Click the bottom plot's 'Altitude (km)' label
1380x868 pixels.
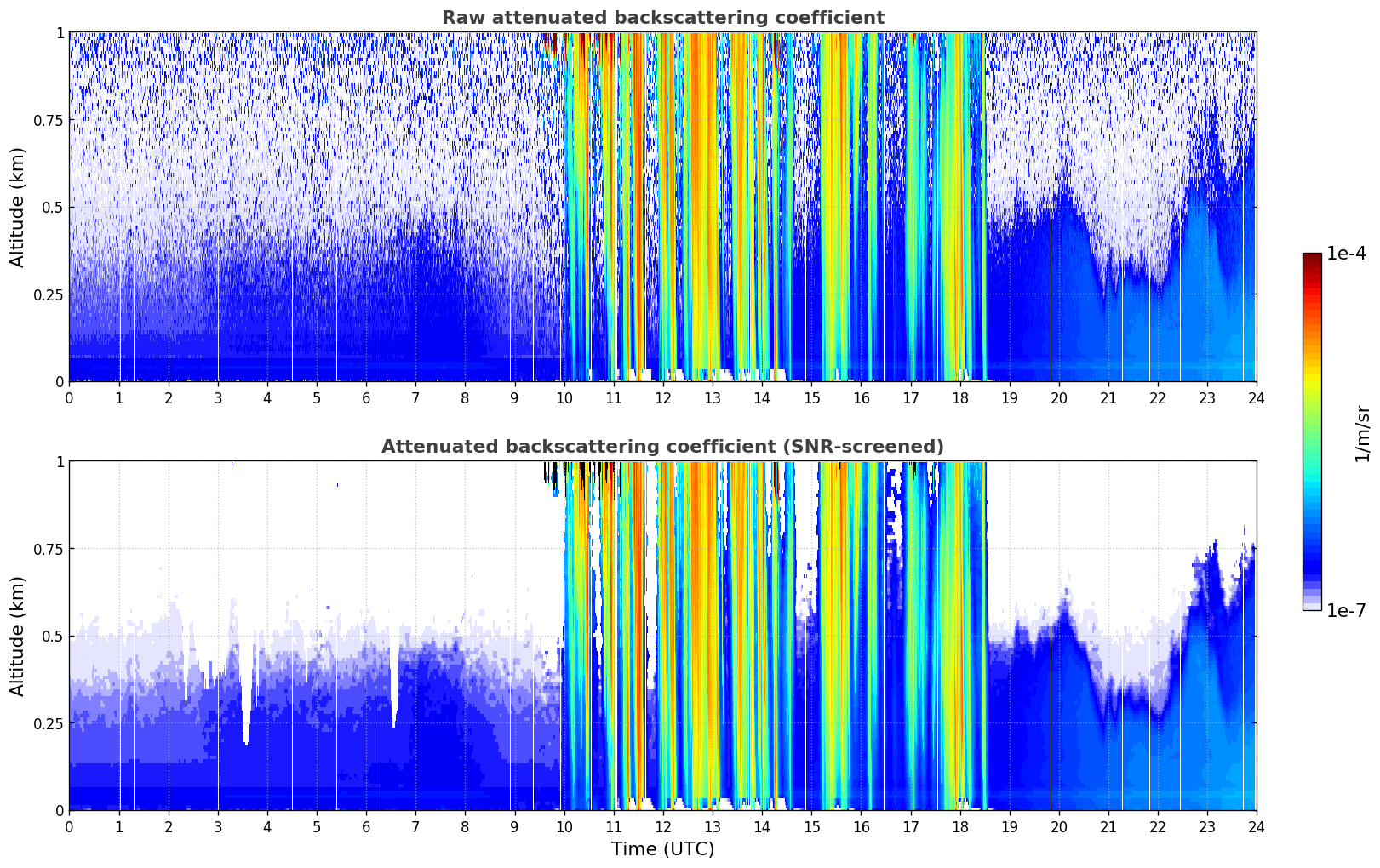click(18, 636)
